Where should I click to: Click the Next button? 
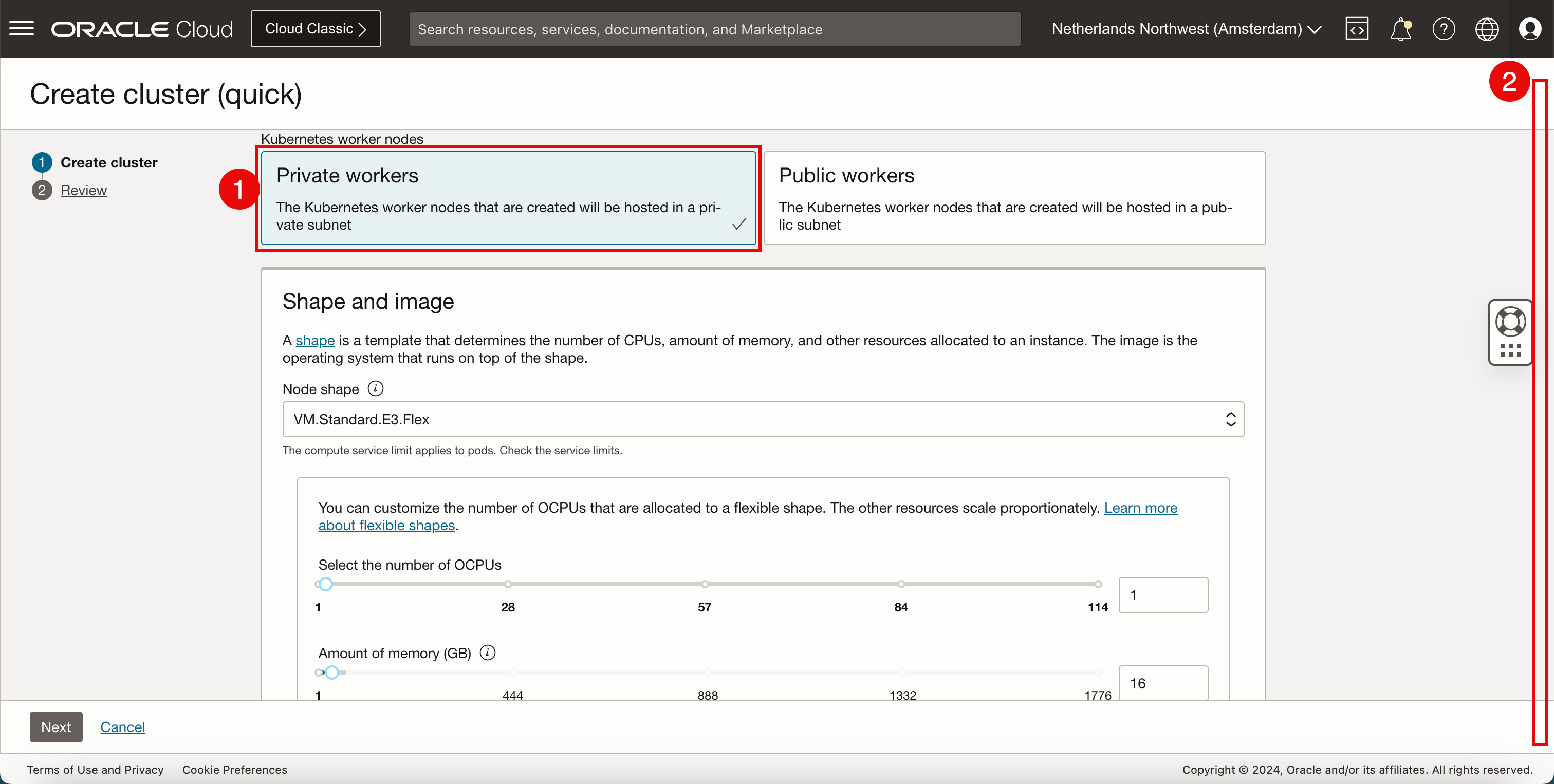point(55,726)
